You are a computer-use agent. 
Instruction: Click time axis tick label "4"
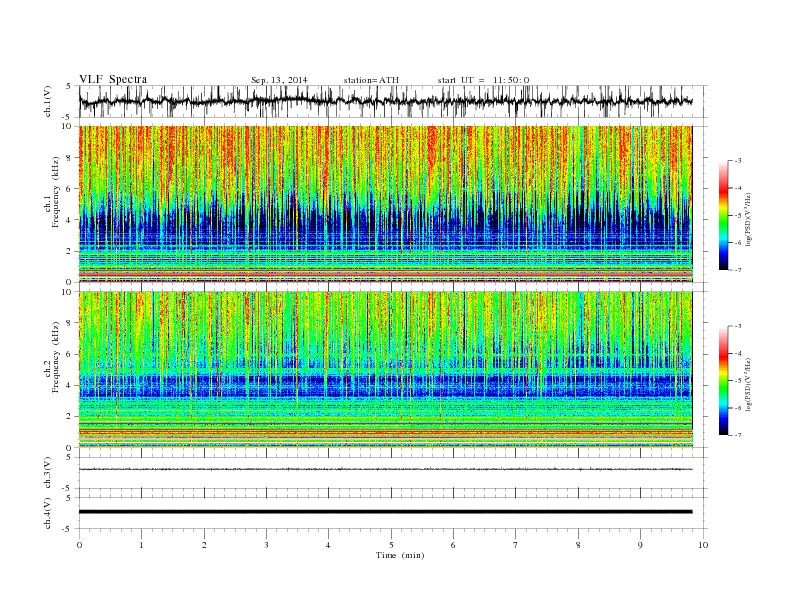[x=328, y=545]
